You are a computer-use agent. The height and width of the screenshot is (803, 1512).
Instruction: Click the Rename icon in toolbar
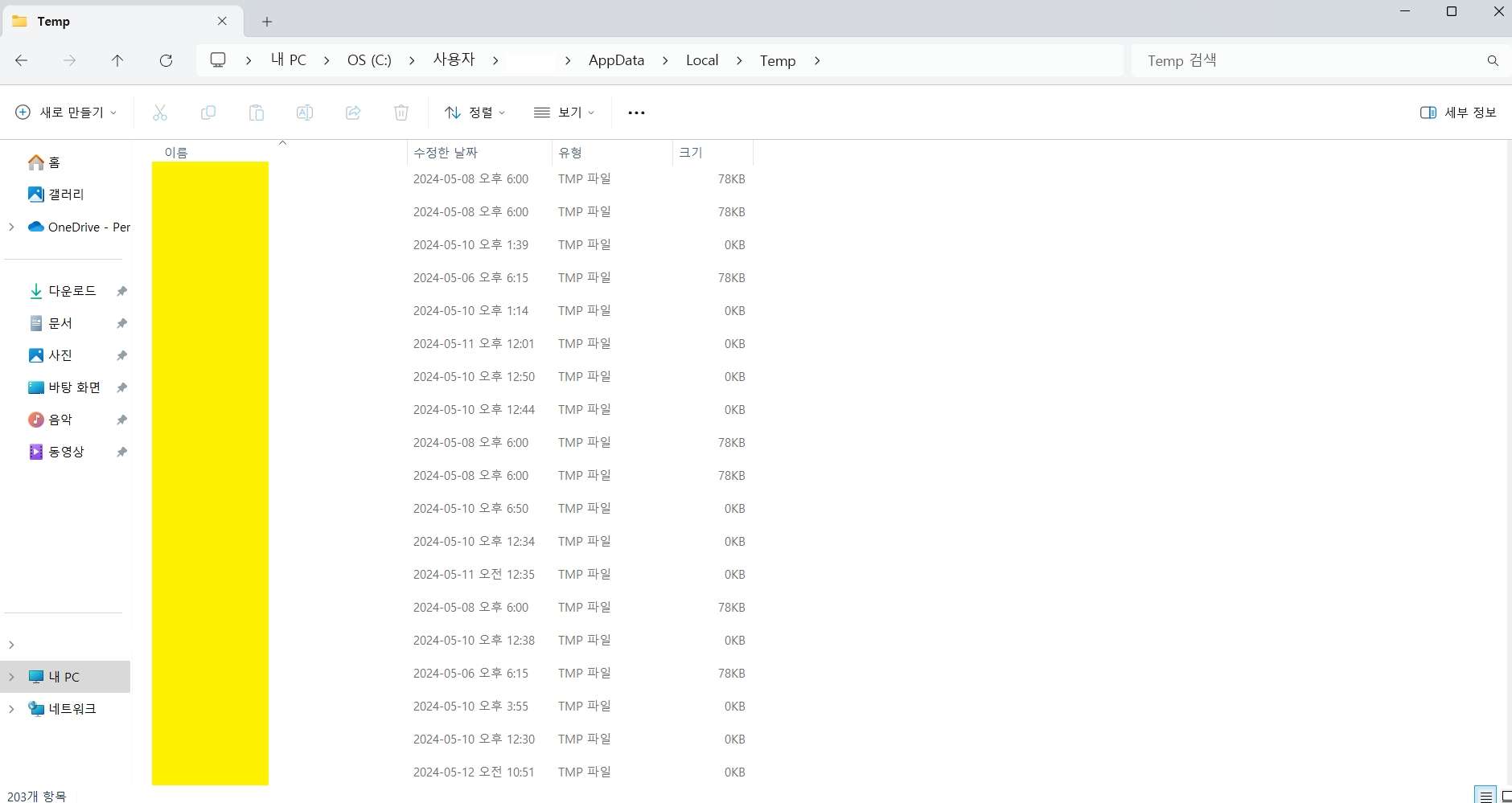(x=305, y=113)
